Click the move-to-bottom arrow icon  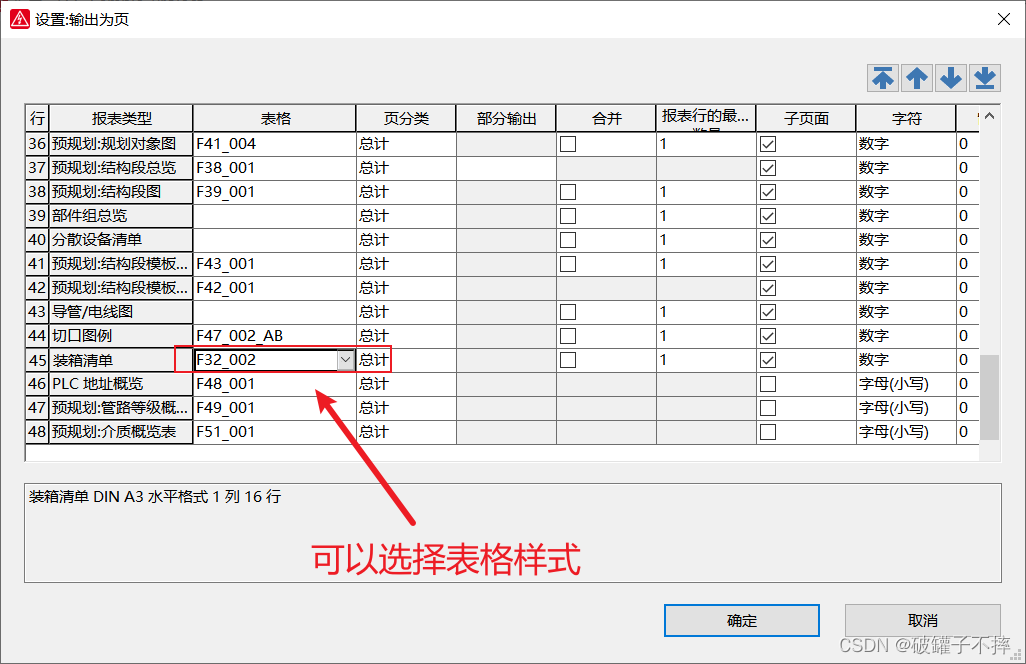pos(985,78)
